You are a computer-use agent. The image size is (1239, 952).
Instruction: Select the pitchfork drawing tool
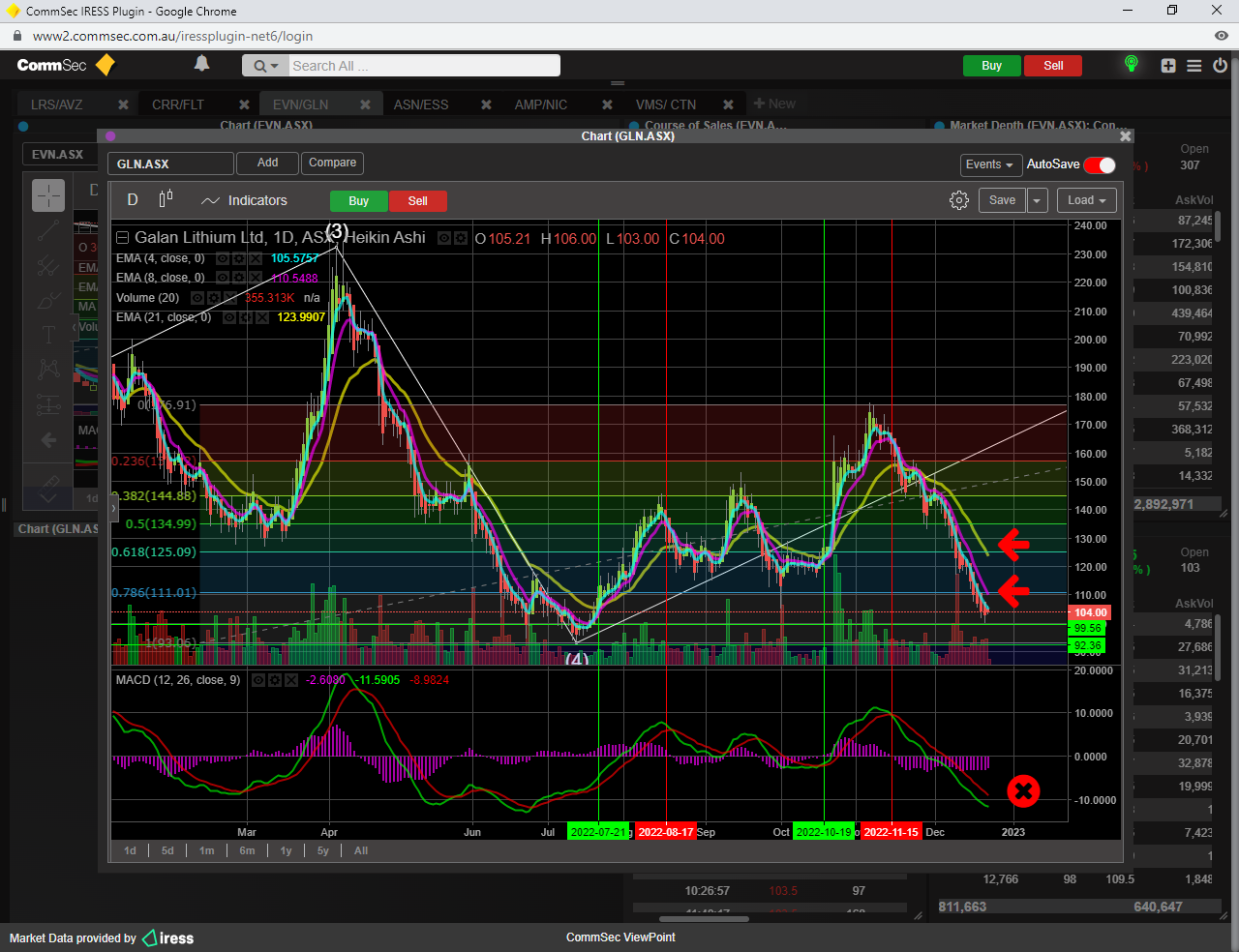pos(48,265)
